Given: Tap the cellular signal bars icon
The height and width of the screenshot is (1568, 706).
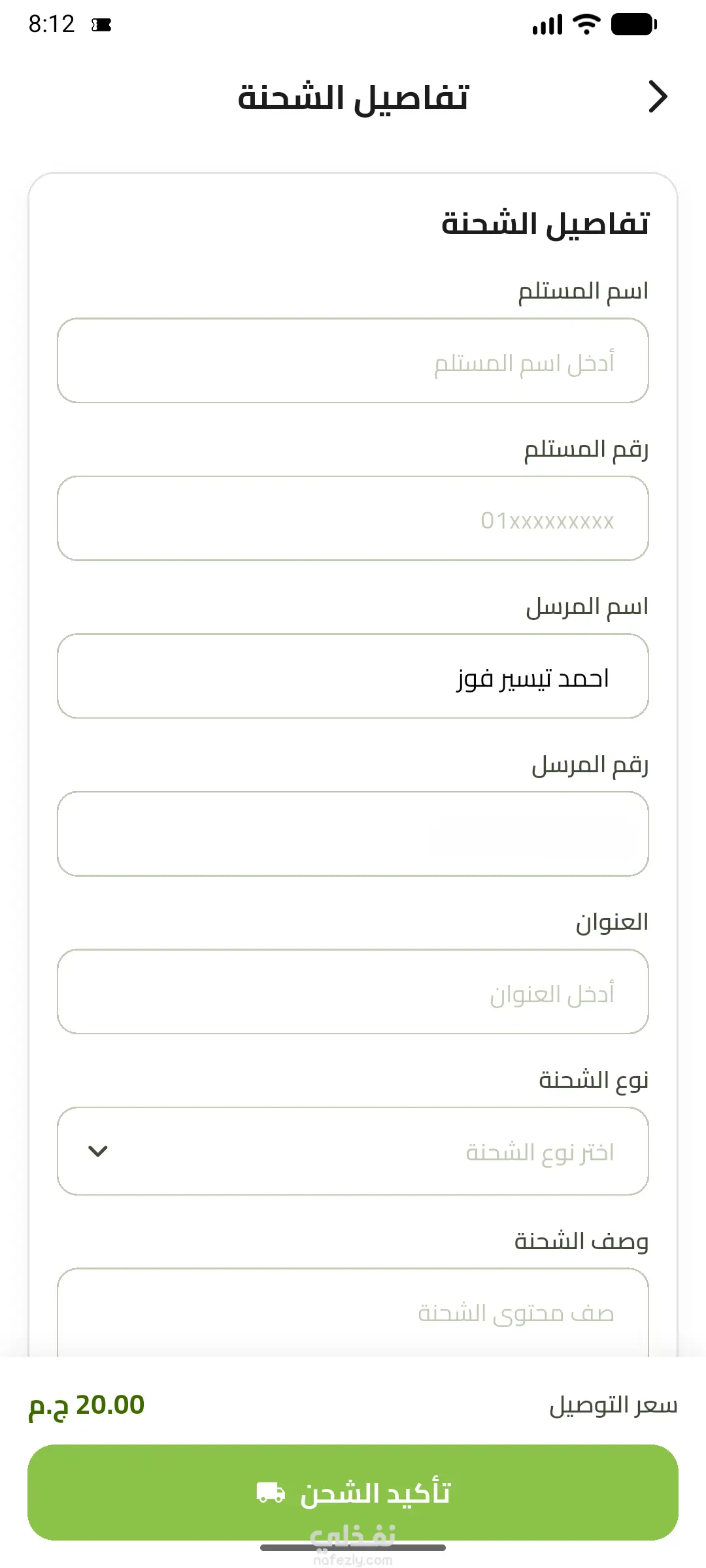Looking at the screenshot, I should click(548, 25).
